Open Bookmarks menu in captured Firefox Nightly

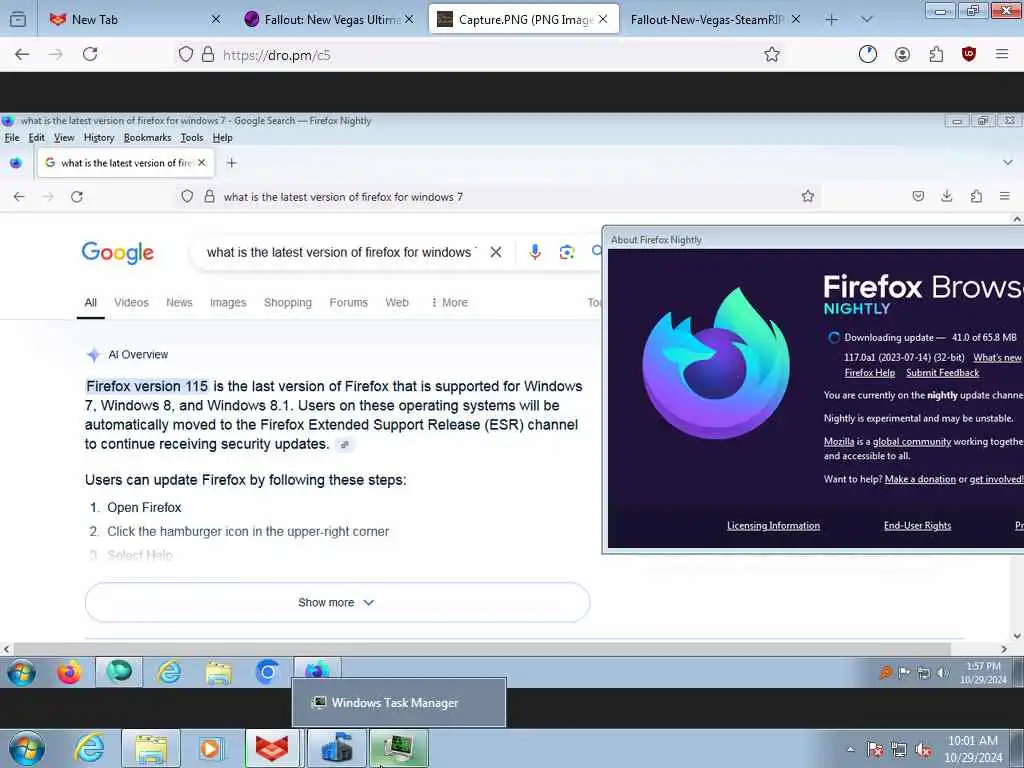coord(148,138)
